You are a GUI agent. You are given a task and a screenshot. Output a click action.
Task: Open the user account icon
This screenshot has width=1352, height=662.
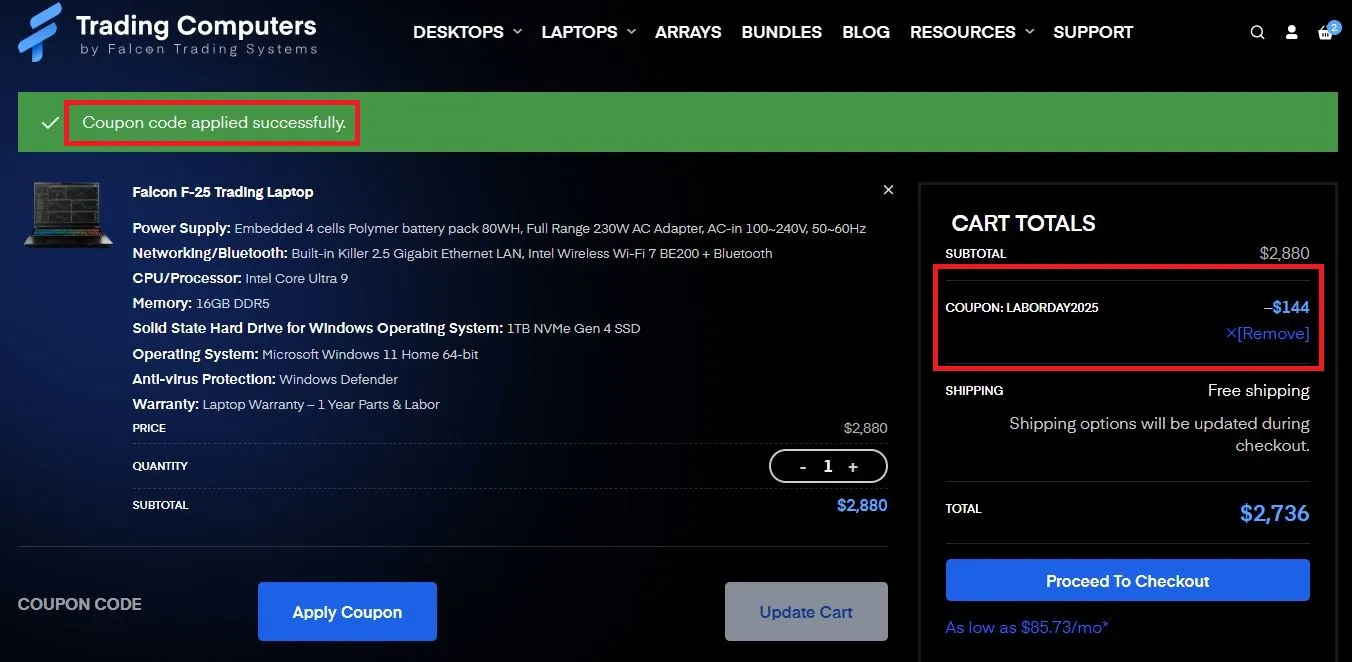1291,32
